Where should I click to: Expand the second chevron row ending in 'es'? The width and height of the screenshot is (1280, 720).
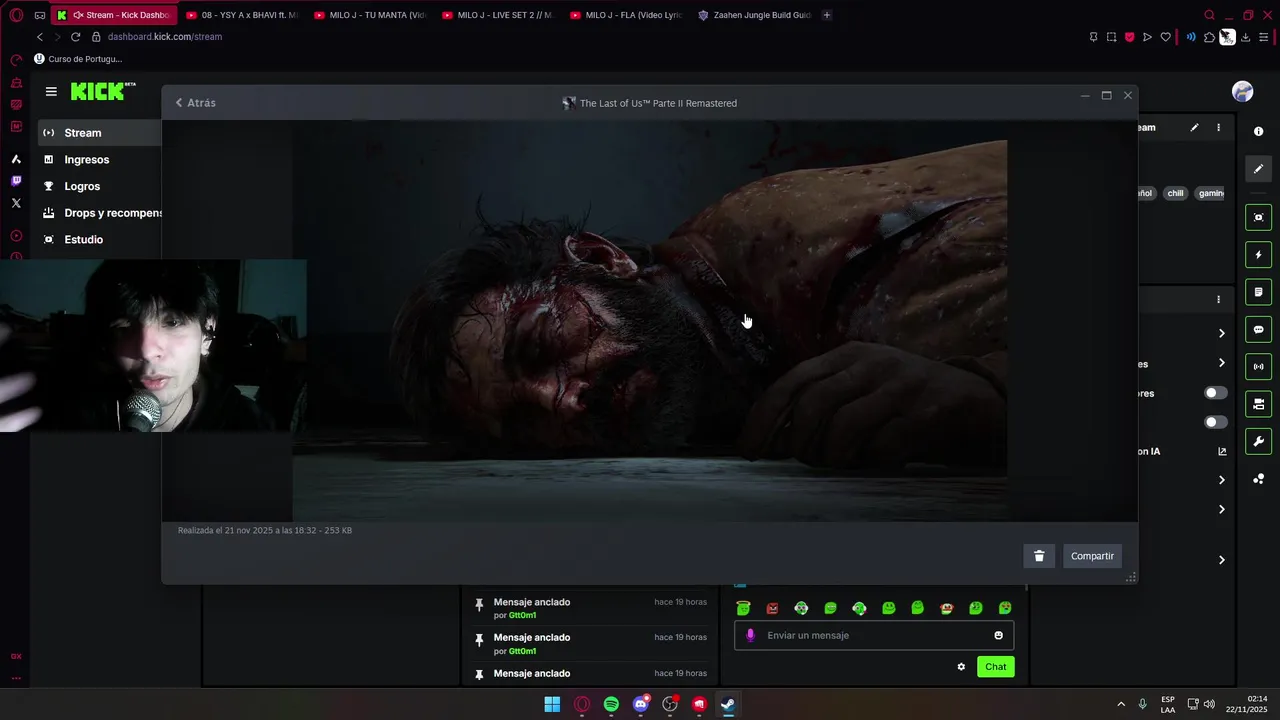click(1221, 363)
